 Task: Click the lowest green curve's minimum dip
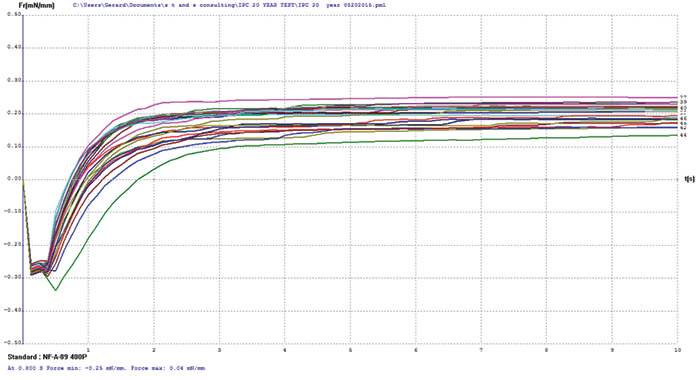(56, 290)
